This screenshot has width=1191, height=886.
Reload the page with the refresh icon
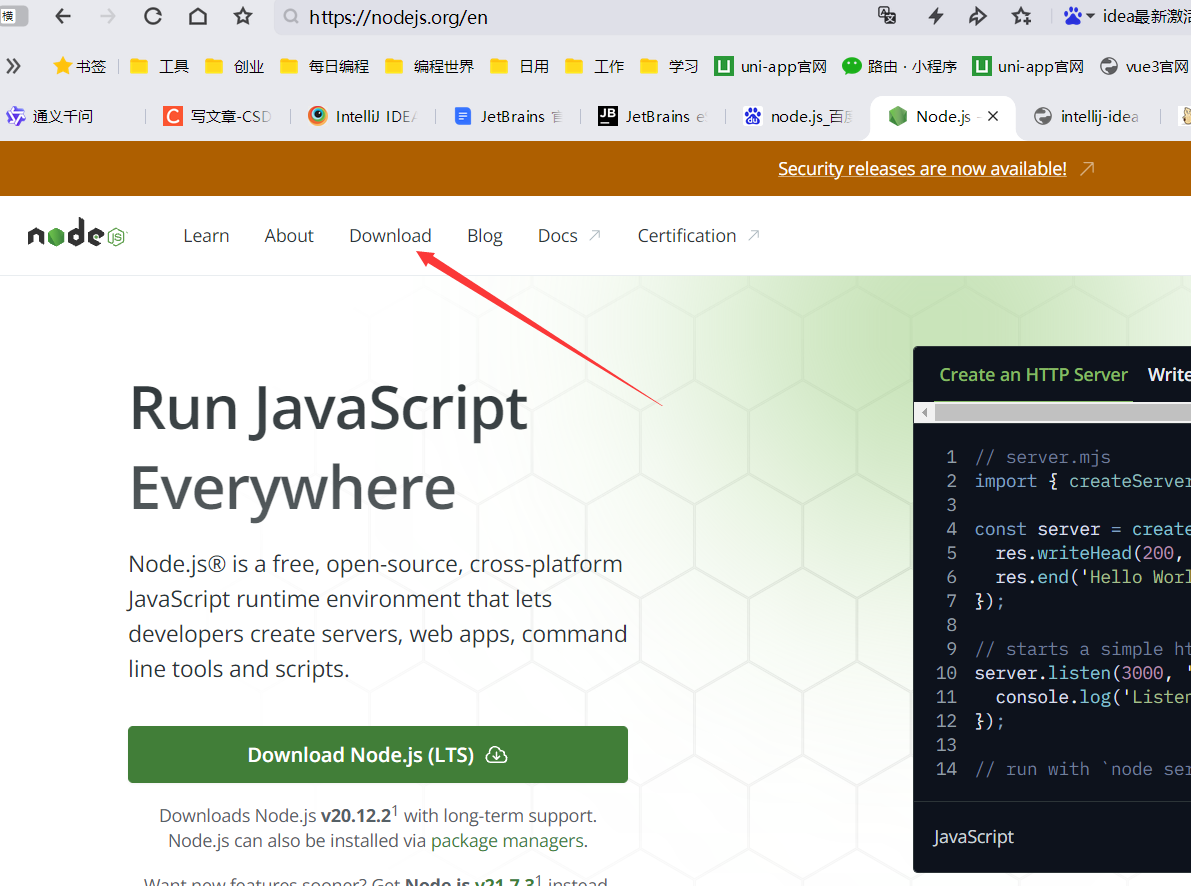[x=153, y=16]
